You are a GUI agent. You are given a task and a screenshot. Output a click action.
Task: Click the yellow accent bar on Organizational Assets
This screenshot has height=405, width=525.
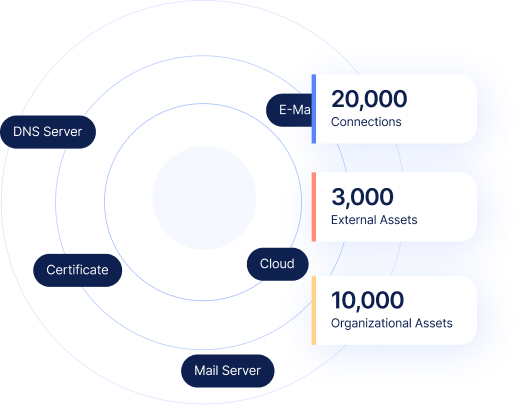coord(314,310)
